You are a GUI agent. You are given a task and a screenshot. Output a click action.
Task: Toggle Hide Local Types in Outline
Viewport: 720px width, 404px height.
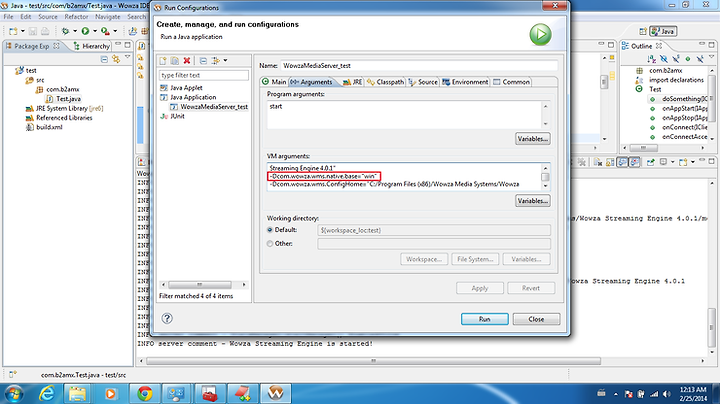699,59
